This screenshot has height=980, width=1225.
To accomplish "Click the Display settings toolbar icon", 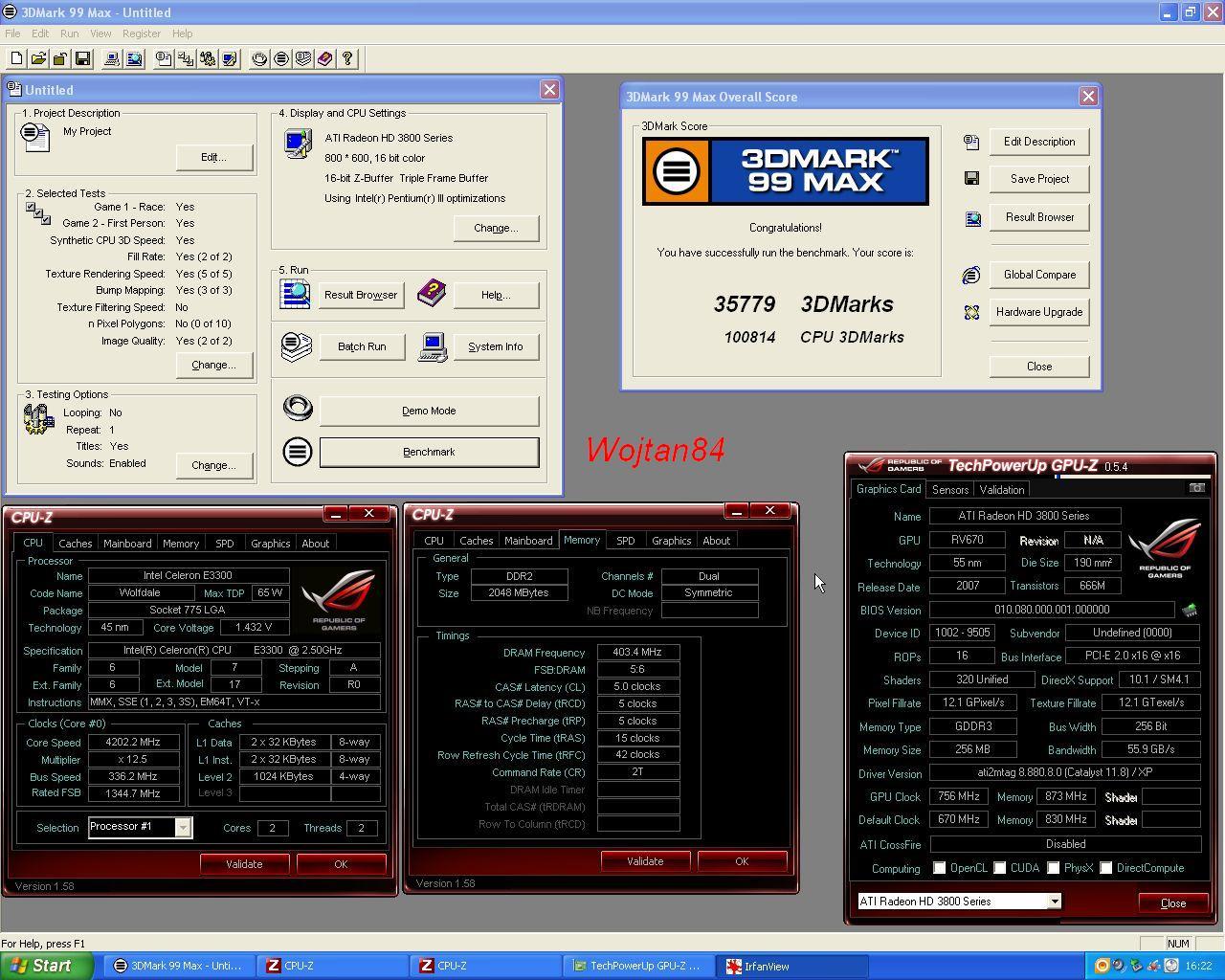I will click(230, 58).
